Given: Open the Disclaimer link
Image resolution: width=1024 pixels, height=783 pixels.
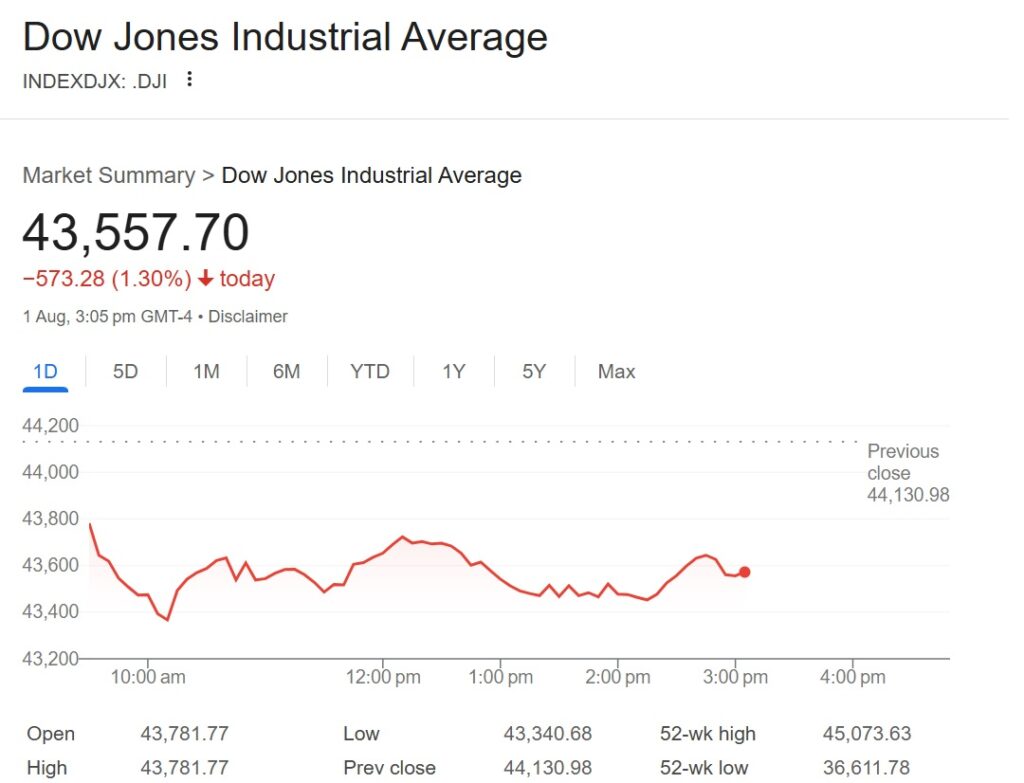Looking at the screenshot, I should (x=247, y=316).
